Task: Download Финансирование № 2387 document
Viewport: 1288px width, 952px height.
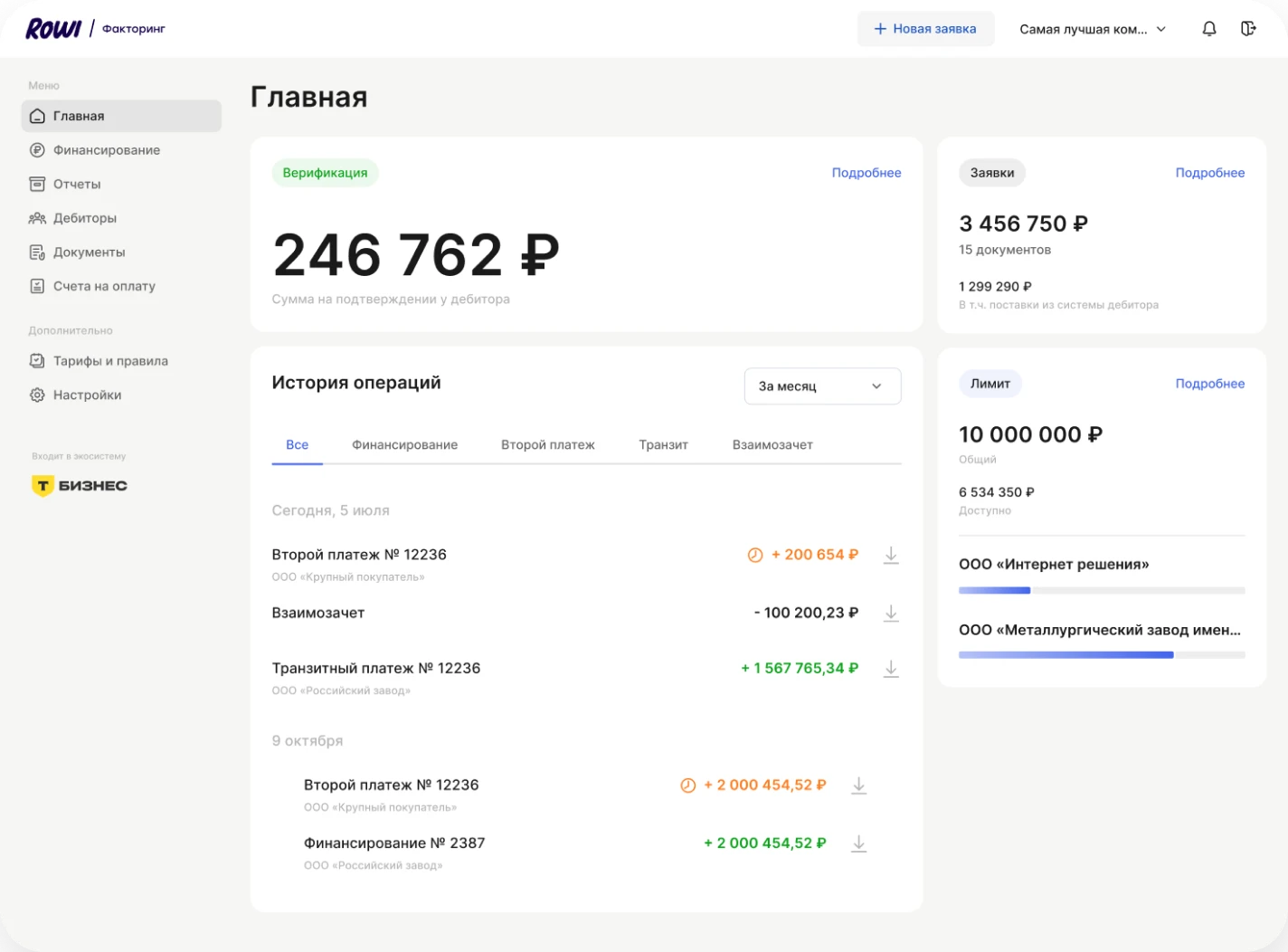Action: tap(858, 843)
